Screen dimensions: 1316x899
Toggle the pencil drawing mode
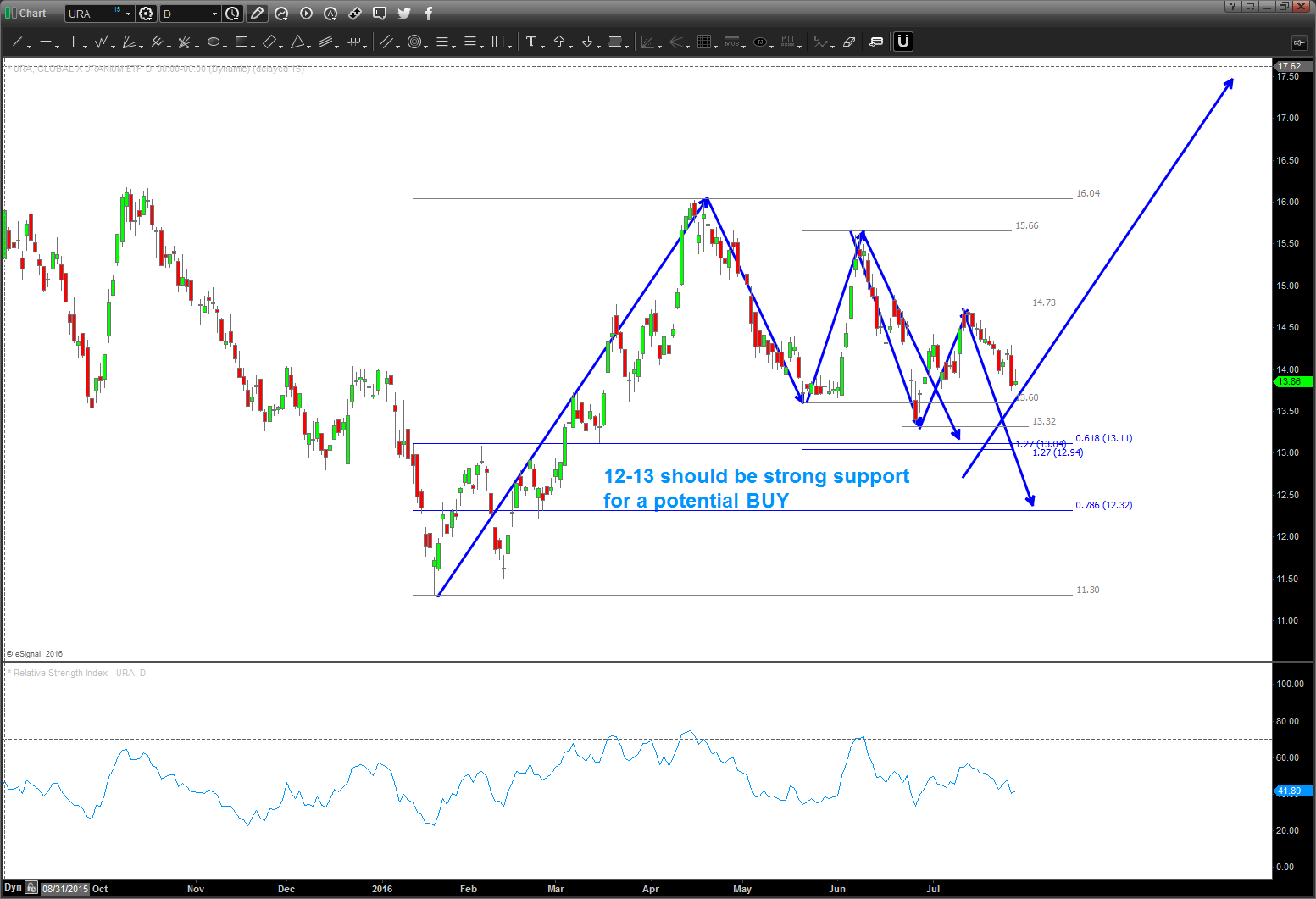(257, 14)
